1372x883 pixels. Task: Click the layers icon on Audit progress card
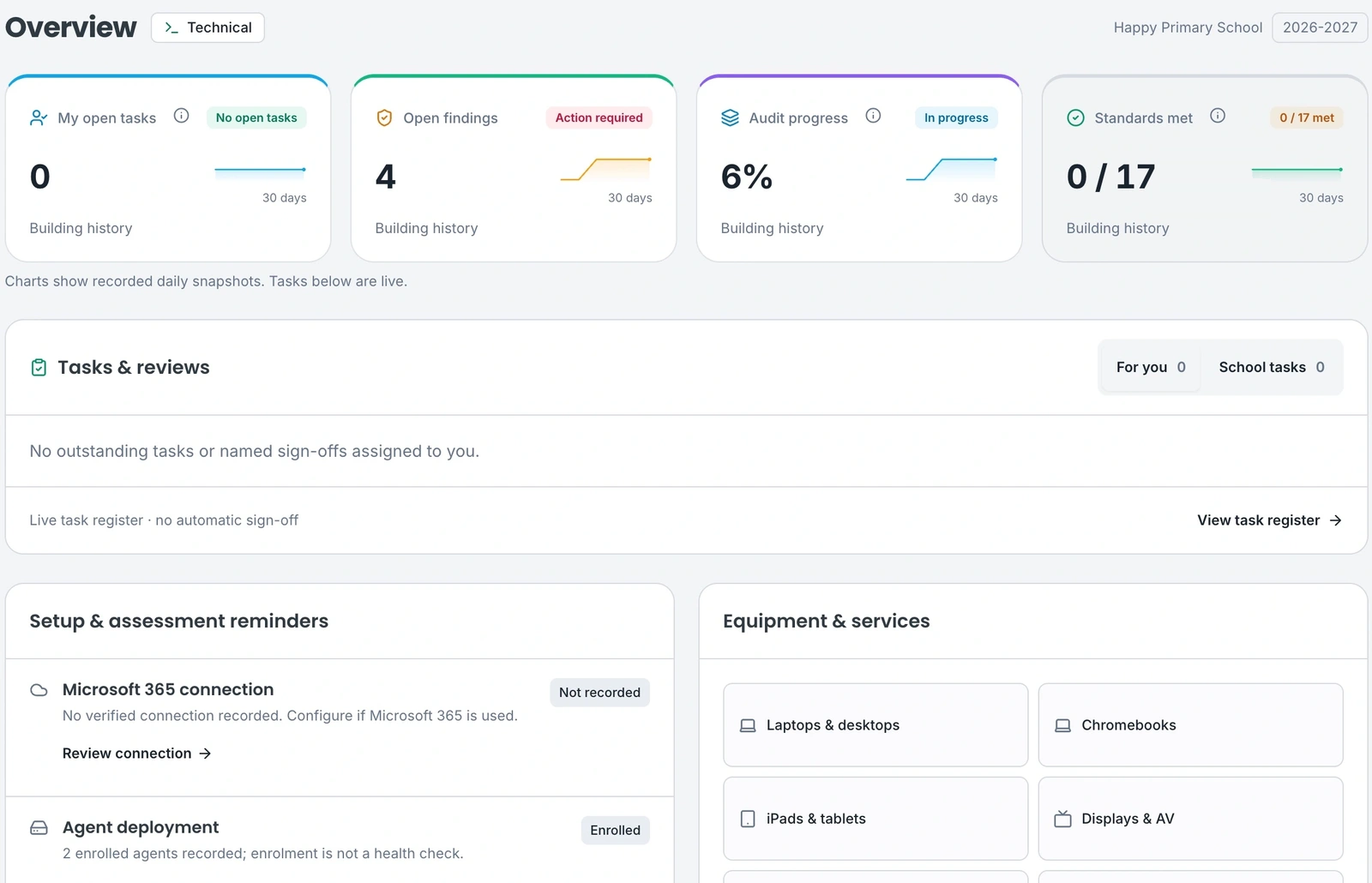click(730, 117)
